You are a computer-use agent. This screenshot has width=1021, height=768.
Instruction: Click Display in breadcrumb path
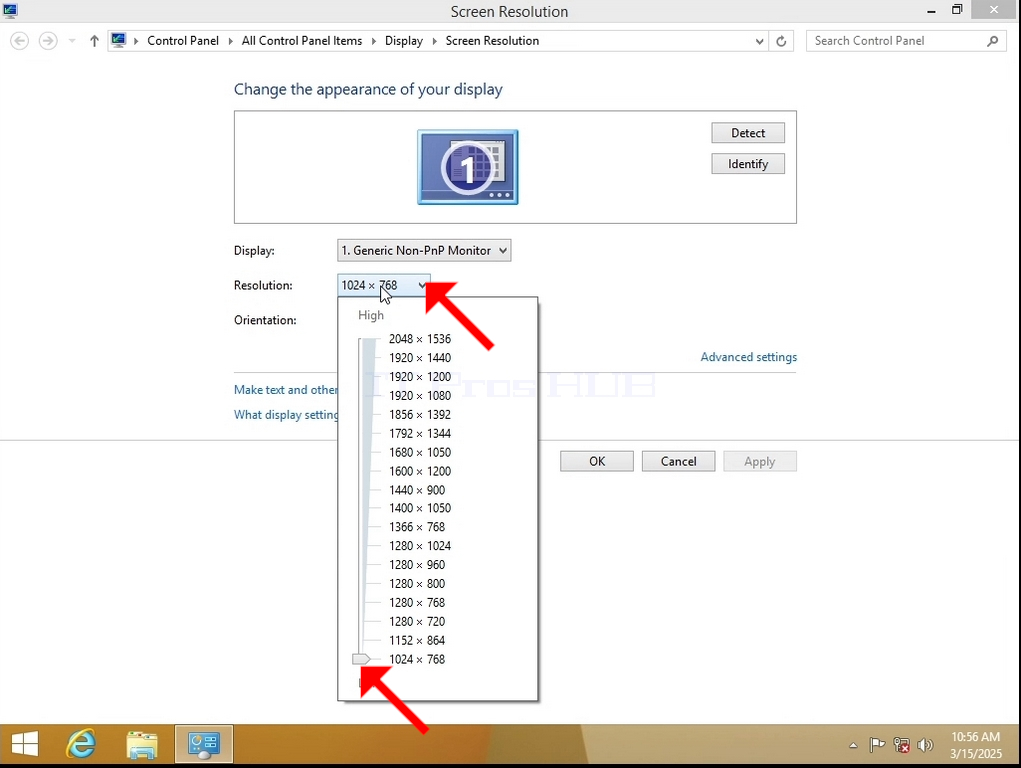pos(404,40)
